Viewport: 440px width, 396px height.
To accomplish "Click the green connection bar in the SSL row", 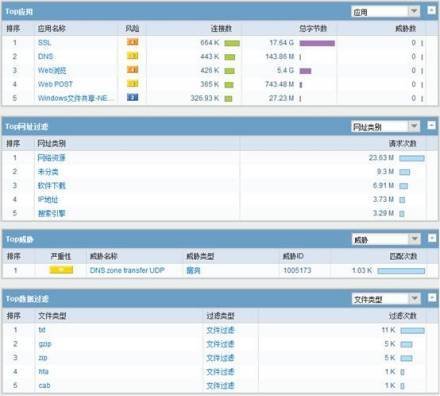I will 232,43.
